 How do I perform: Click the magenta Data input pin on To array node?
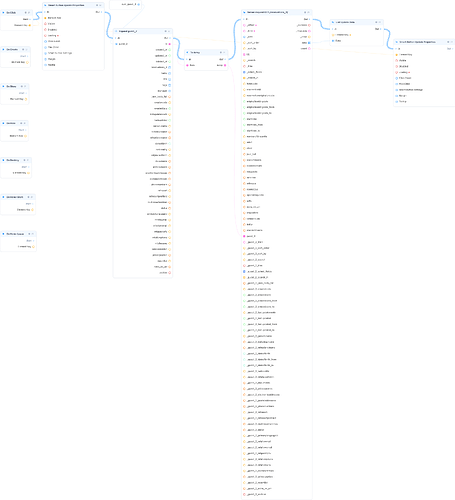pos(187,65)
